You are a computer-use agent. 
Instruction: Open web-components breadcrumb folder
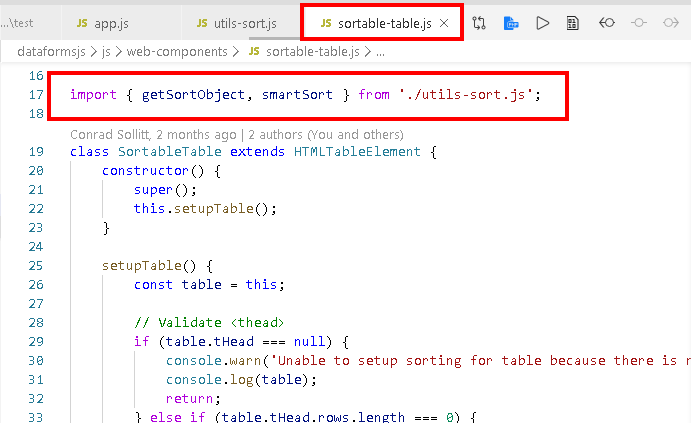[177, 52]
